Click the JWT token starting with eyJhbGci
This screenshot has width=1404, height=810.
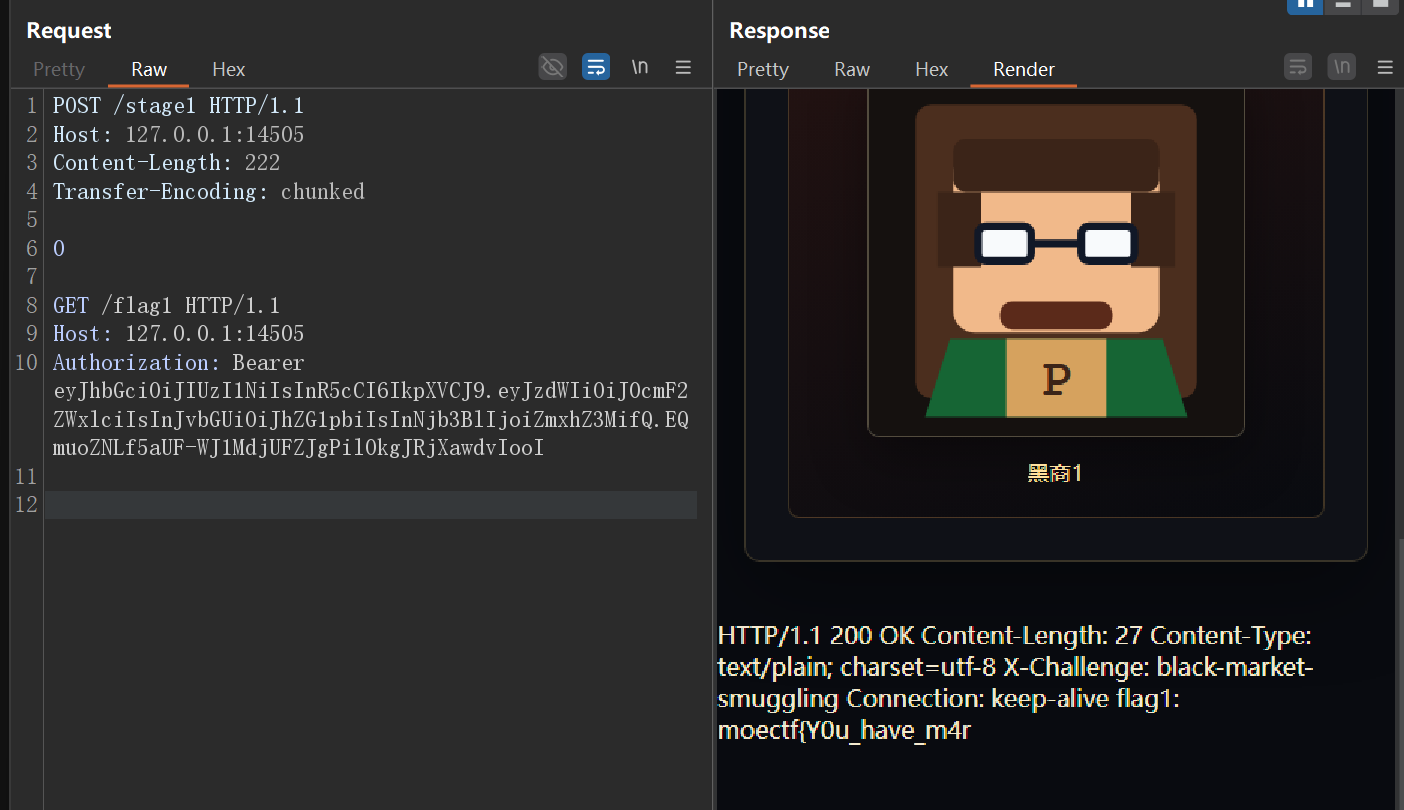[x=371, y=419]
